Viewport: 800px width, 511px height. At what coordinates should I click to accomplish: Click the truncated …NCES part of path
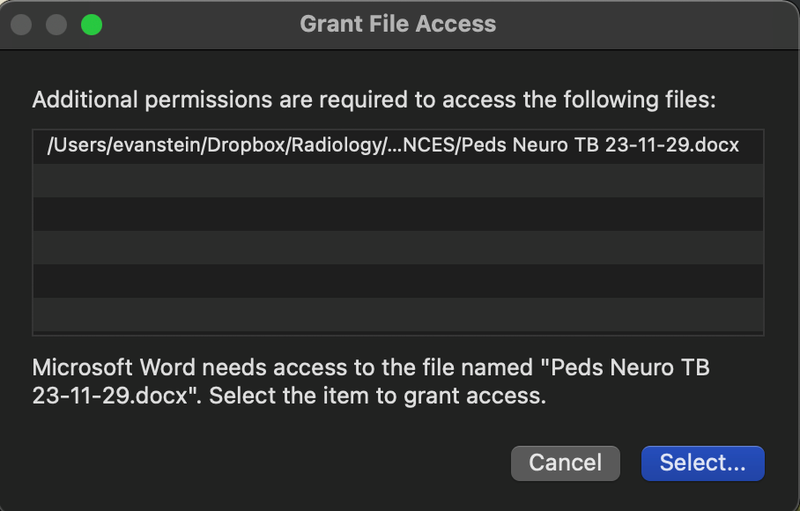pyautogui.click(x=412, y=146)
